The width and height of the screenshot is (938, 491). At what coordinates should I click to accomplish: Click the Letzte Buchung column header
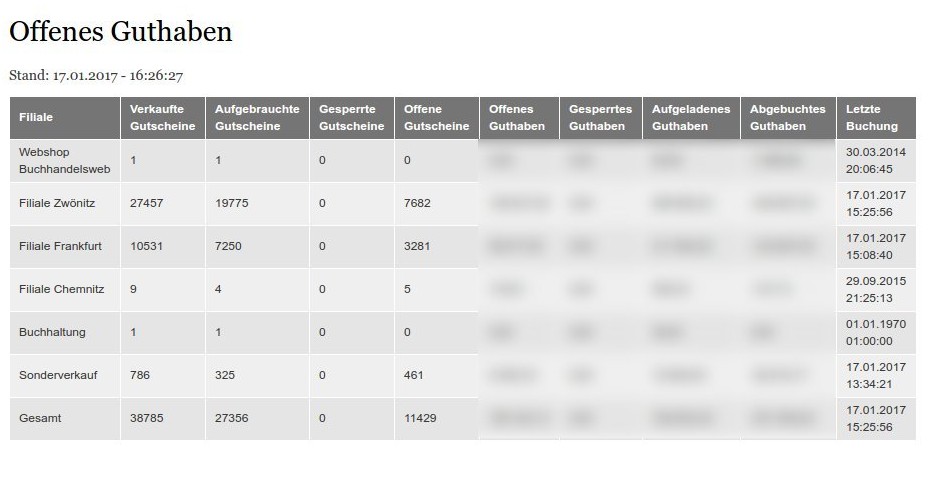point(872,118)
